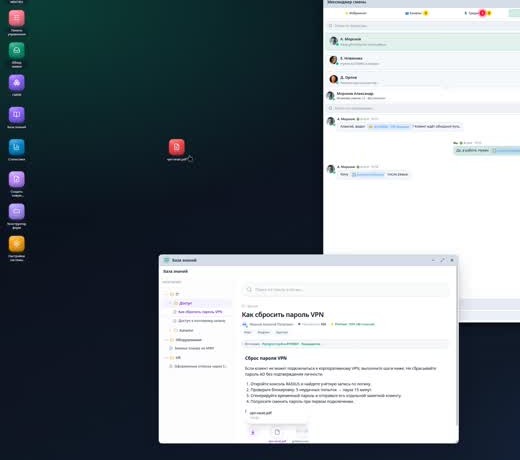
Task: Open the form constructor desktop icon
Action: pos(17,212)
